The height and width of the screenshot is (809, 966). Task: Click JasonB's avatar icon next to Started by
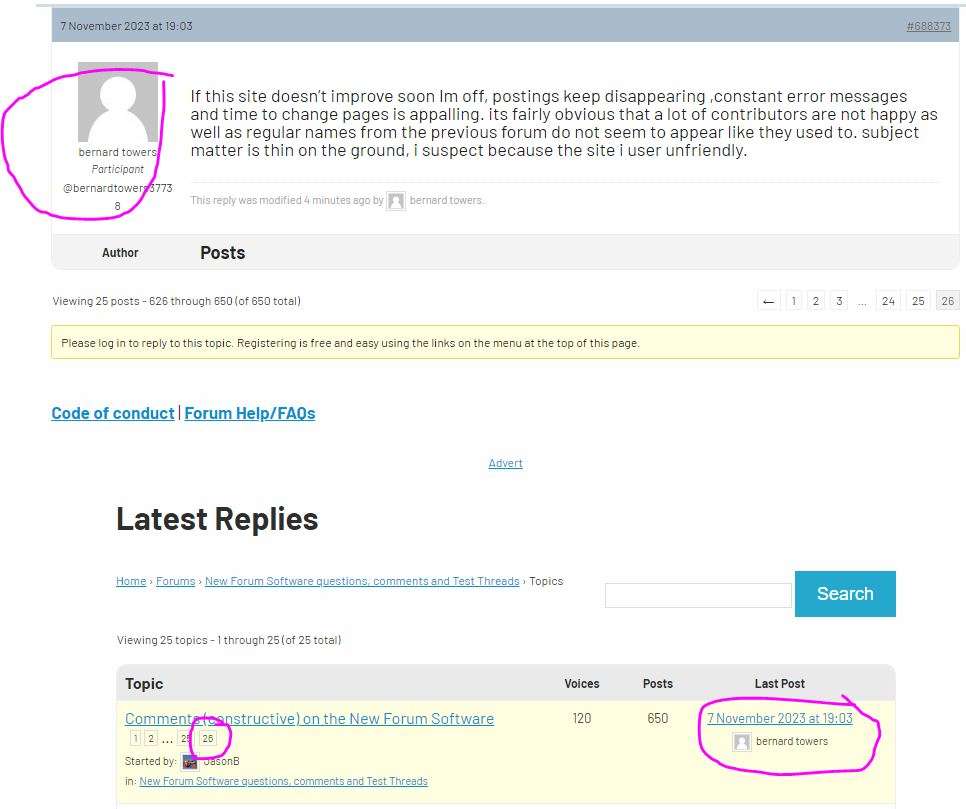tap(190, 762)
